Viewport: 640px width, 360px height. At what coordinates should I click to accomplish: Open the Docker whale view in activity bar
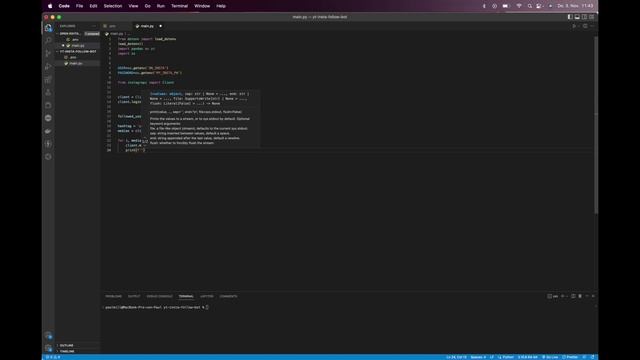[x=48, y=131]
